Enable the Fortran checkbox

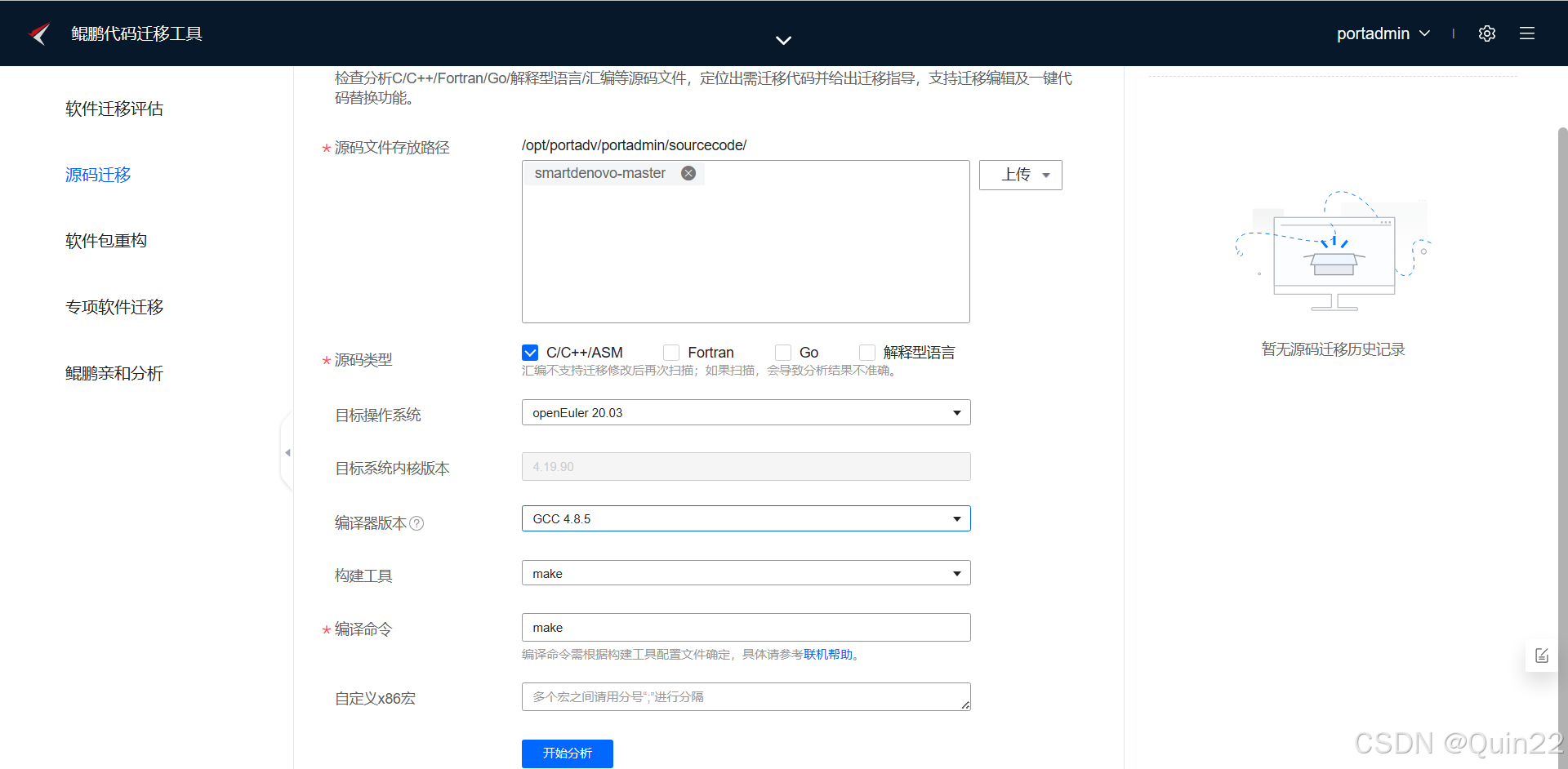pyautogui.click(x=671, y=353)
